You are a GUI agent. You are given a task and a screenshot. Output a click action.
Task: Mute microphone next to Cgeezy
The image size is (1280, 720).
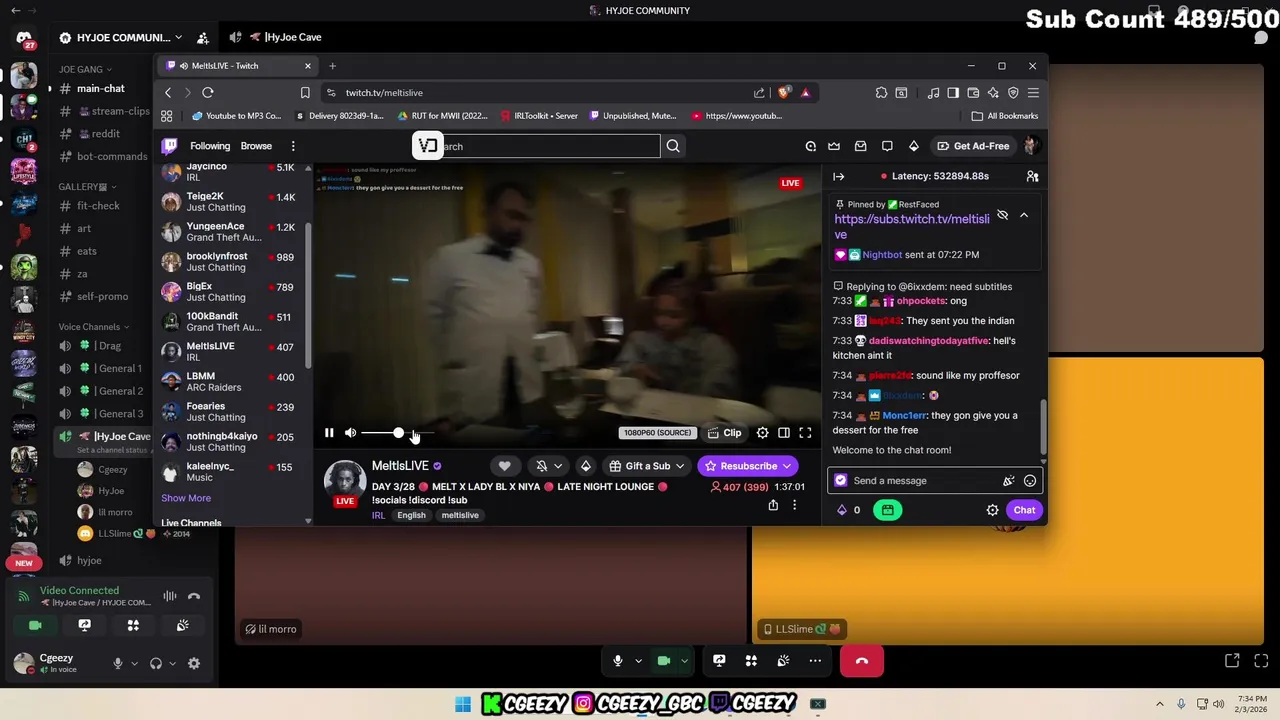coord(118,663)
